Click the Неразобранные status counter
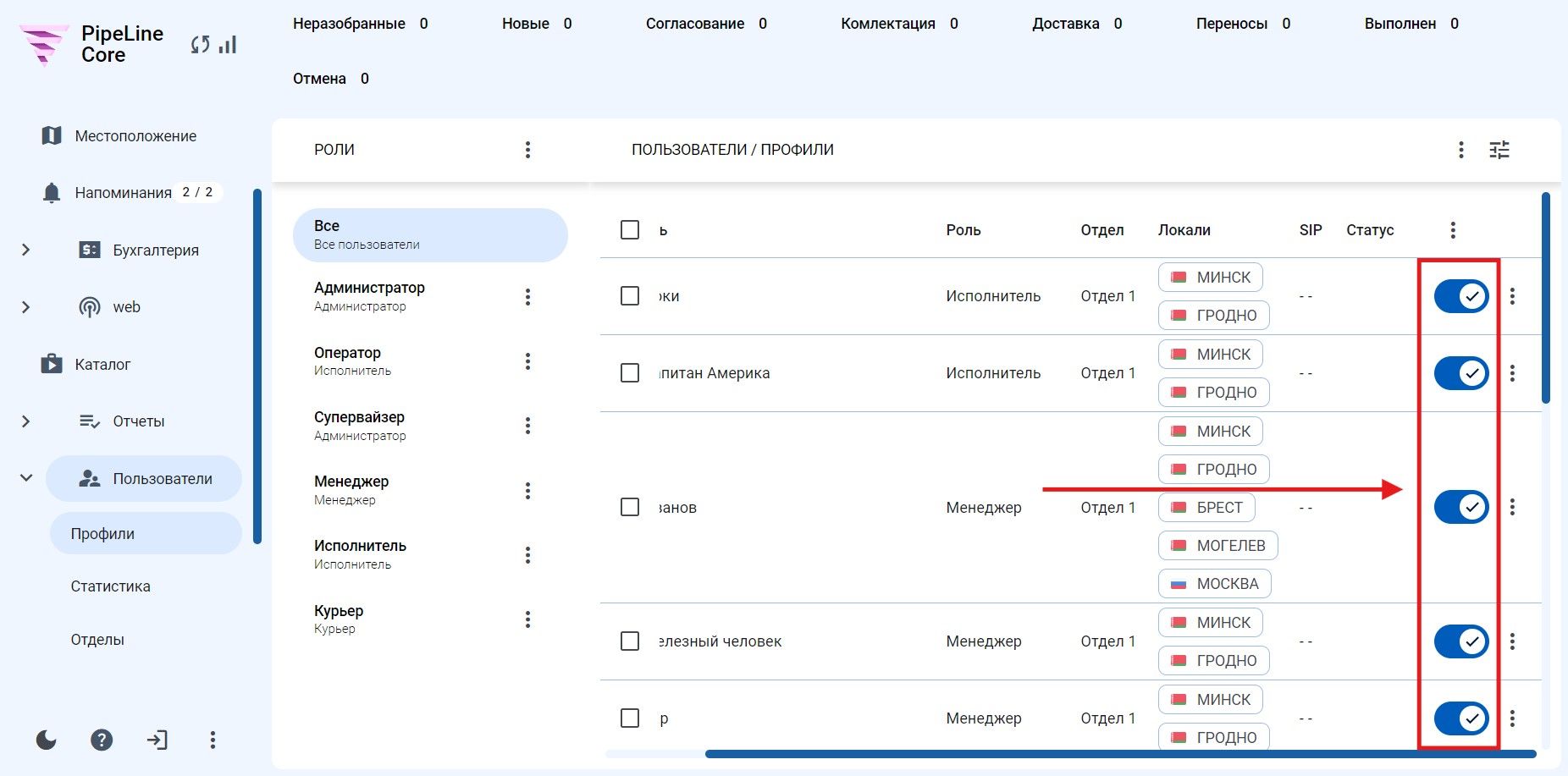The height and width of the screenshot is (776, 1568). [x=361, y=24]
